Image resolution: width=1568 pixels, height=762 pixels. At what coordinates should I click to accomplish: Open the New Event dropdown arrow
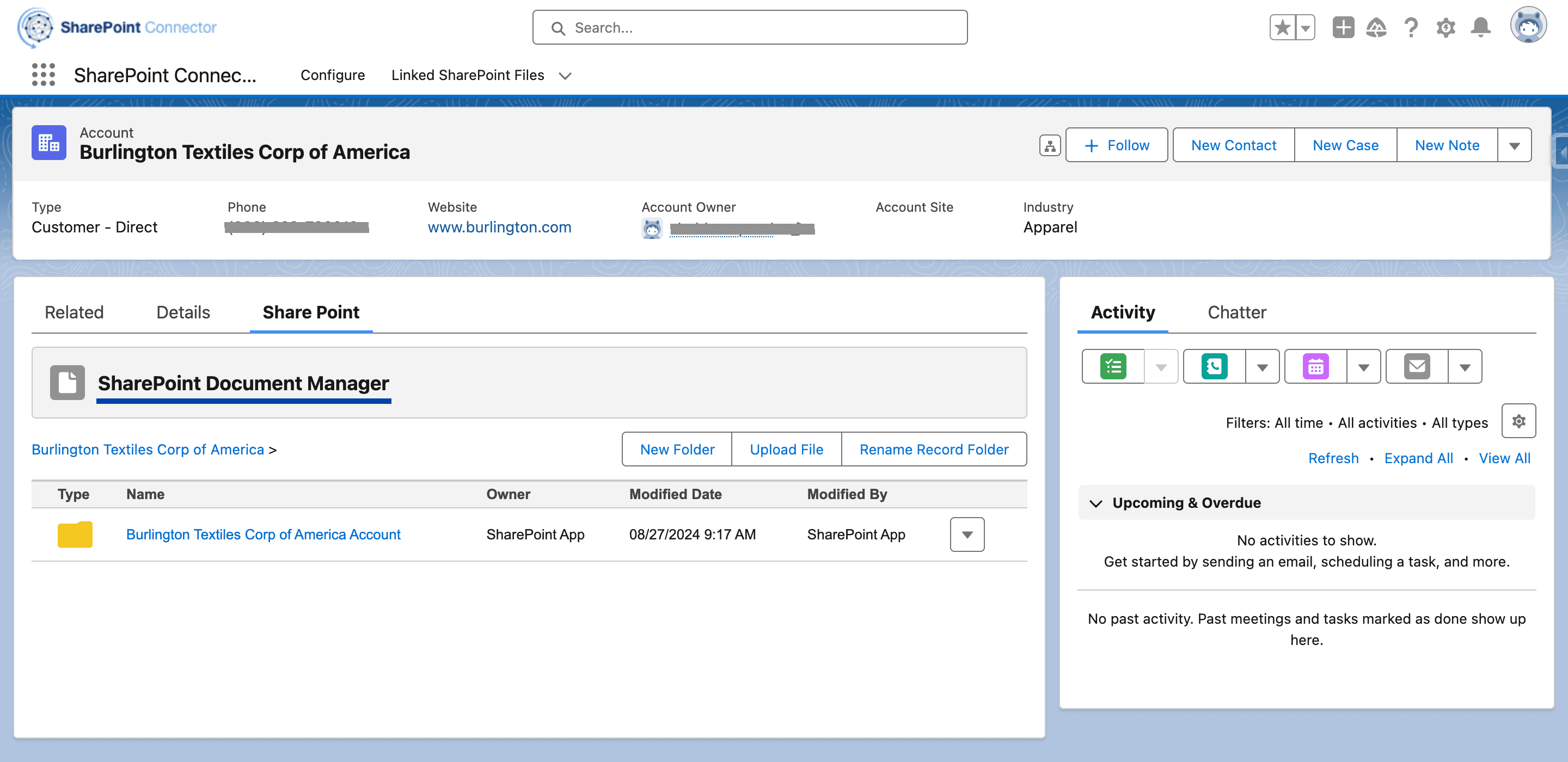pos(1363,366)
